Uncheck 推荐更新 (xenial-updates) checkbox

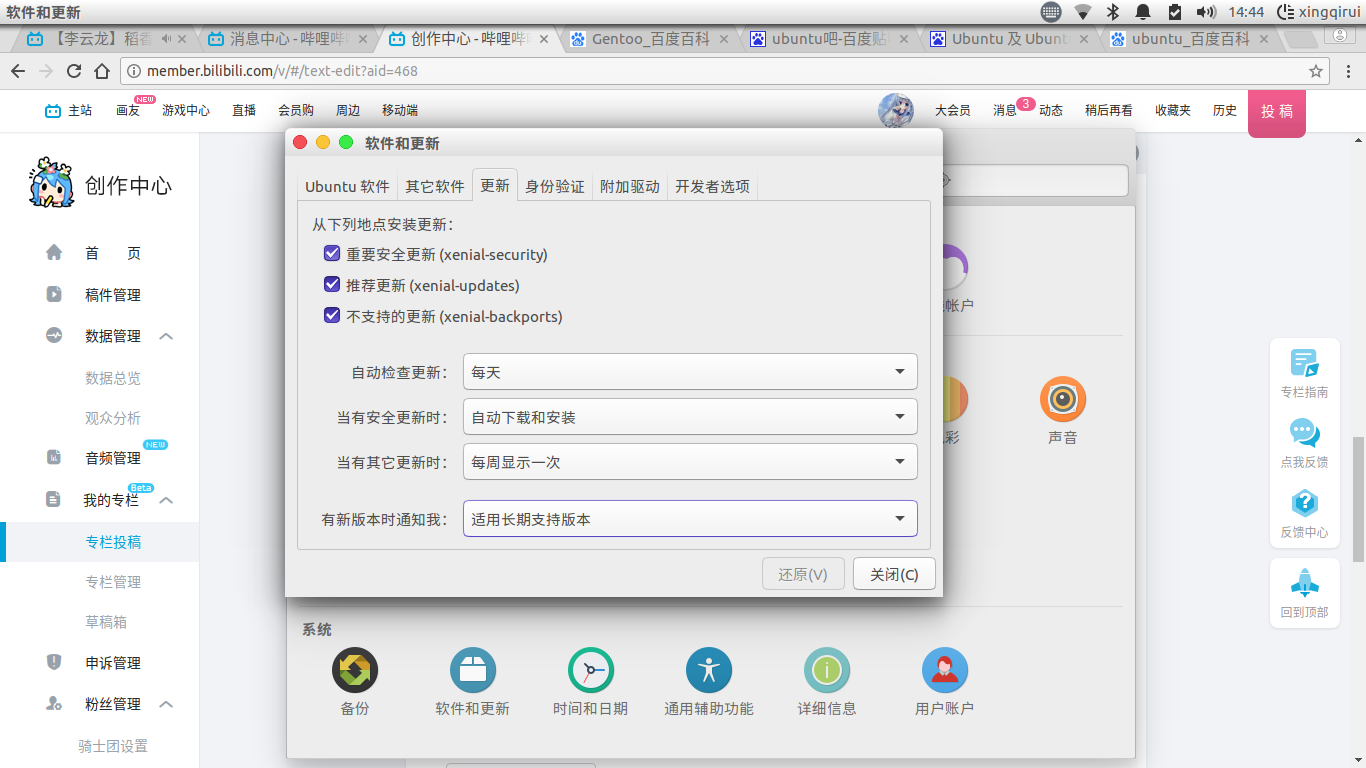332,285
